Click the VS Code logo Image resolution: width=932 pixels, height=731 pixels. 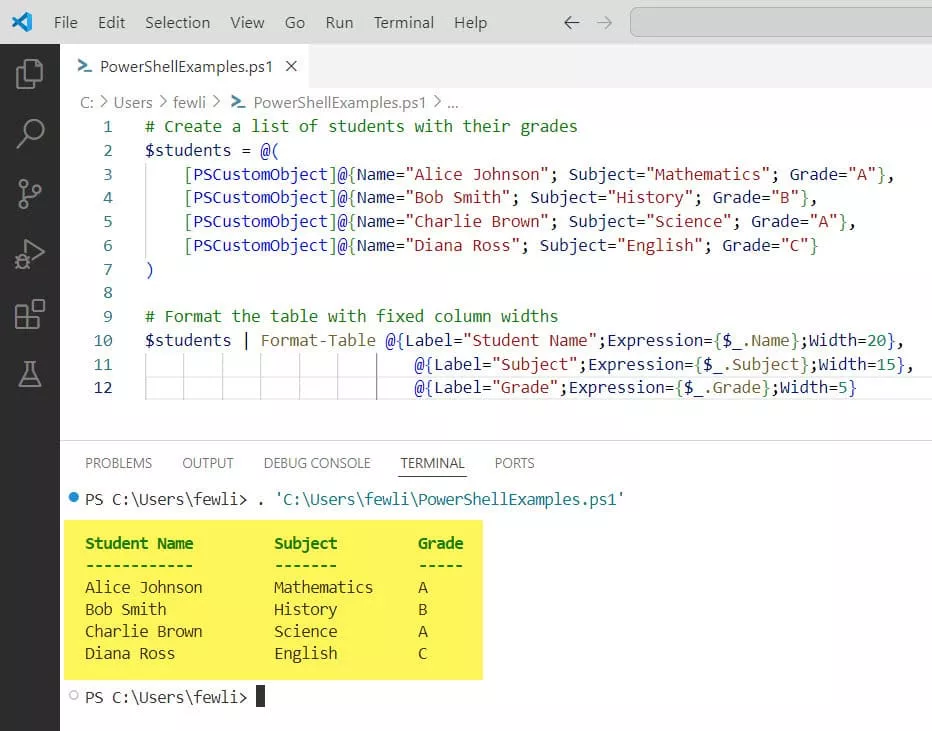pyautogui.click(x=22, y=22)
